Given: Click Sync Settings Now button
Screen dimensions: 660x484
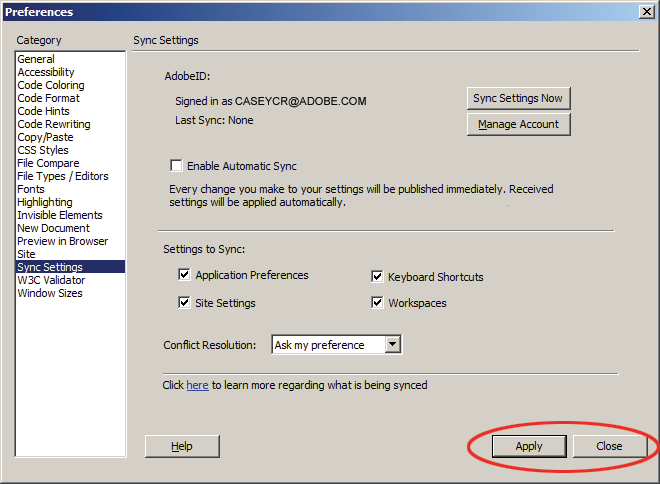Looking at the screenshot, I should tap(519, 98).
